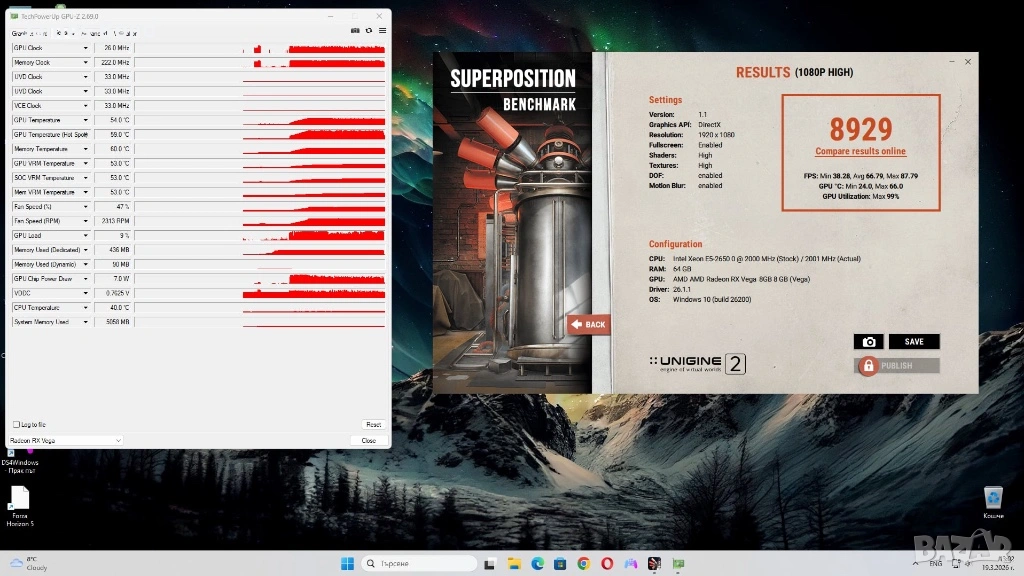Expand CPU Temperature sensor dropdown
The image size is (1024, 576).
point(85,308)
